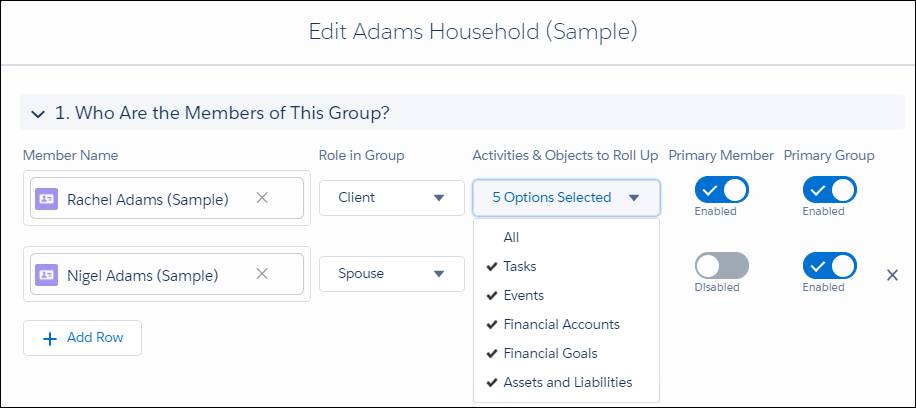
Task: Collapse 'Who Are the Members' section chevron
Action: pyautogui.click(x=38, y=114)
